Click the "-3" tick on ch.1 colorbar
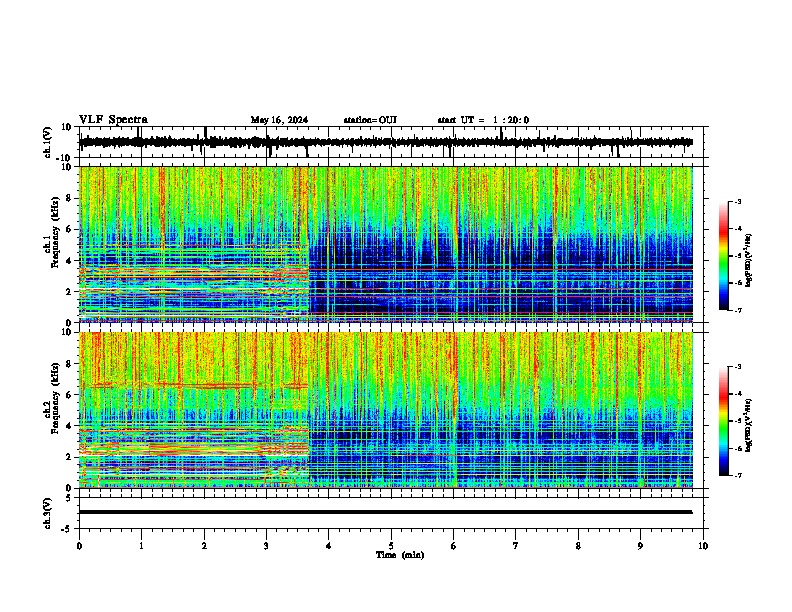 pyautogui.click(x=738, y=201)
